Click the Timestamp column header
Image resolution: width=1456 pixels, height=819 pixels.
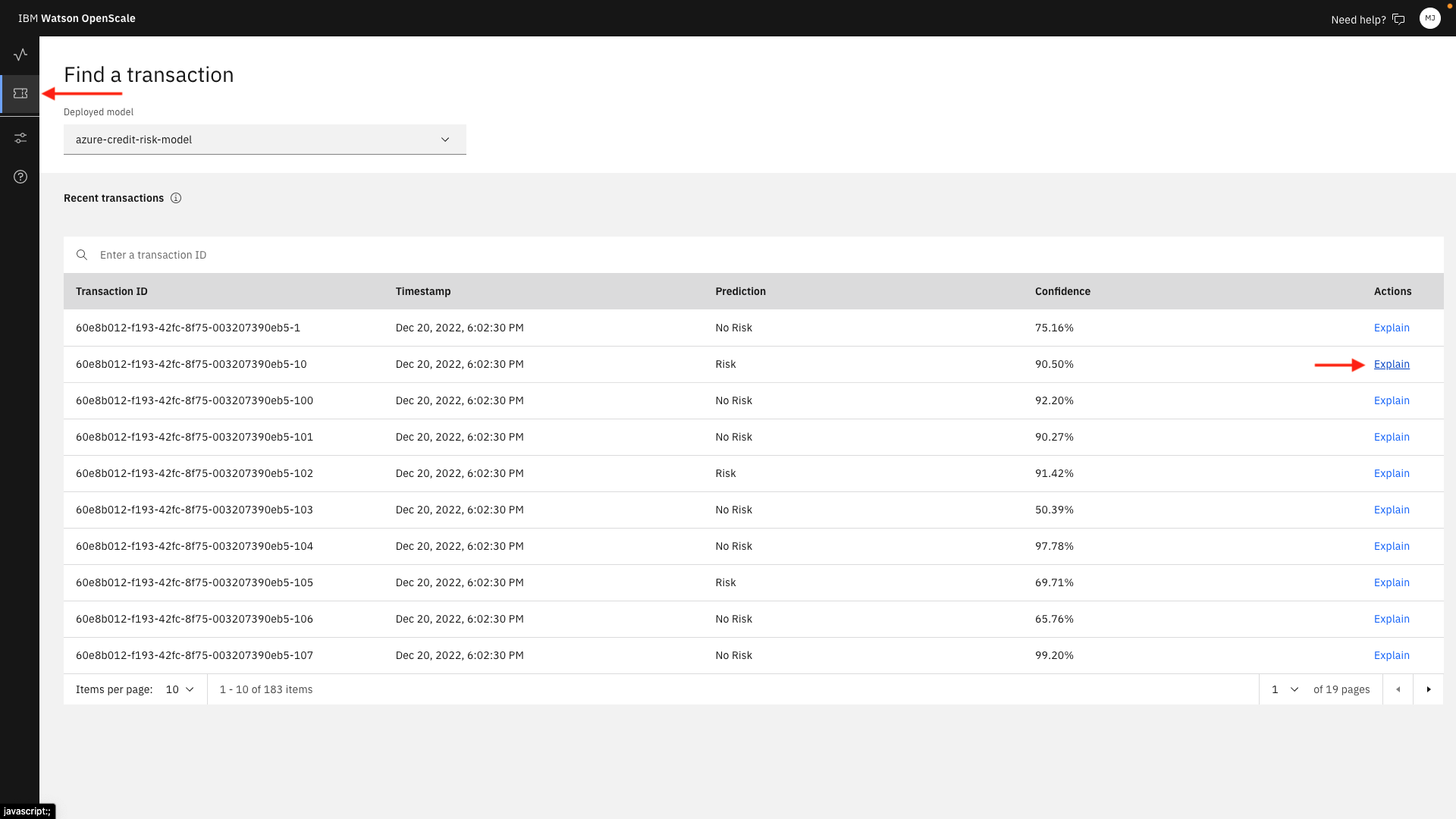(423, 291)
